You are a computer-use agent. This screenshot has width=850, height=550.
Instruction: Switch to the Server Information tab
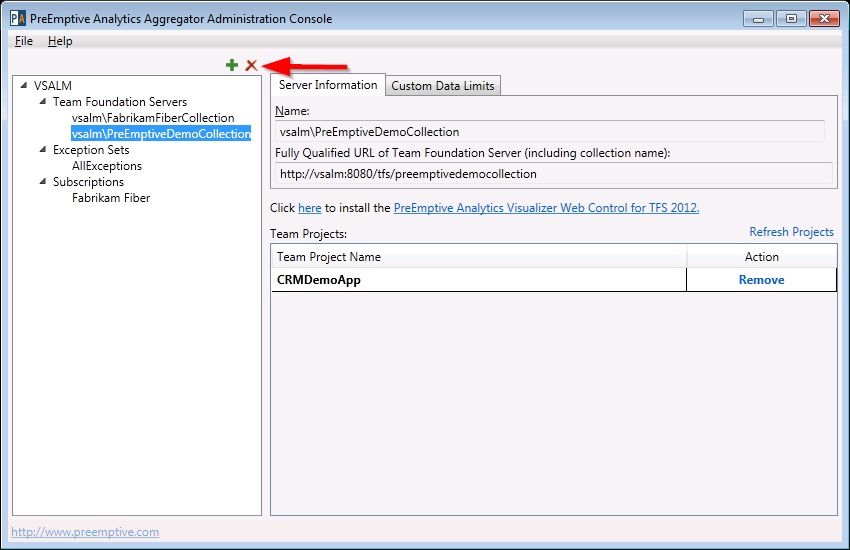[x=328, y=85]
